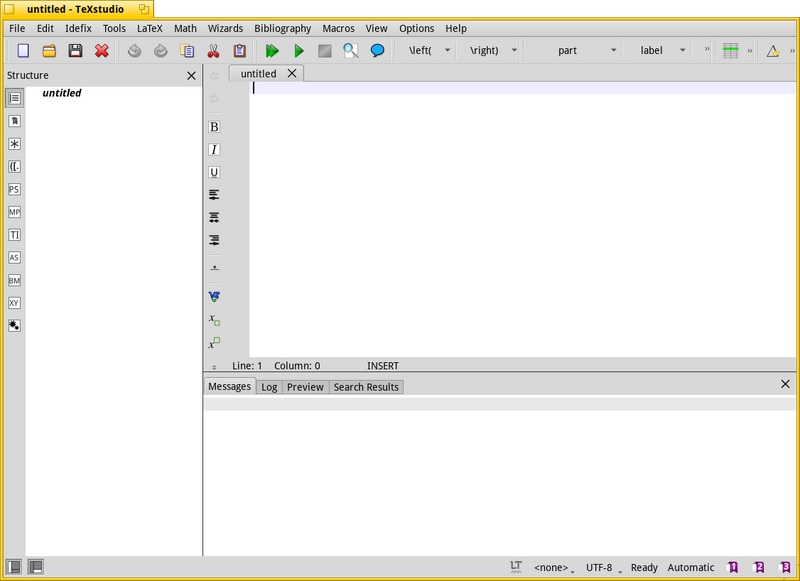This screenshot has width=800, height=581.
Task: Cut selection with the scissors icon
Action: 213,50
